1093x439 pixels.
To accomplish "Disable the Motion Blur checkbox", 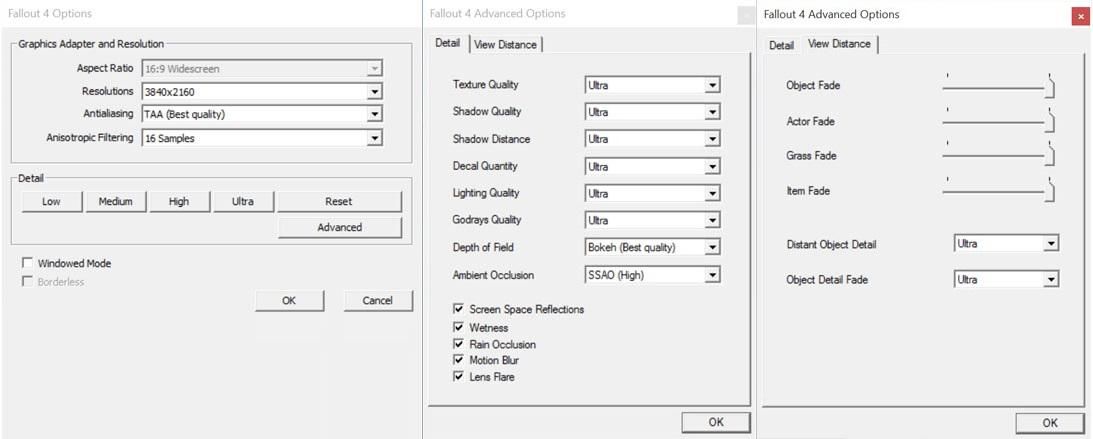I will point(459,360).
